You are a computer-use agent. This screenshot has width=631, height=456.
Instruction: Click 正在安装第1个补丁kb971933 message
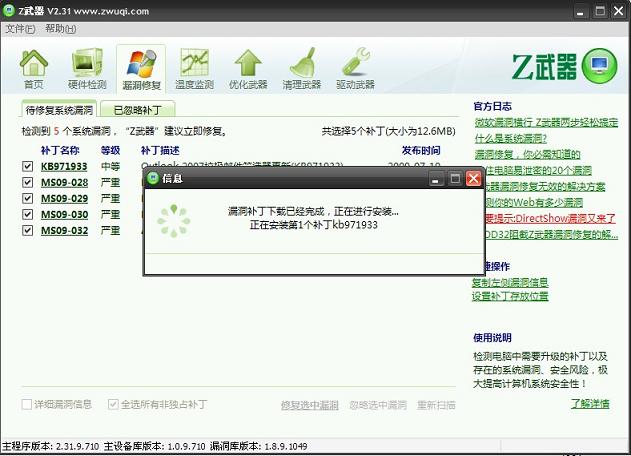[x=313, y=225]
